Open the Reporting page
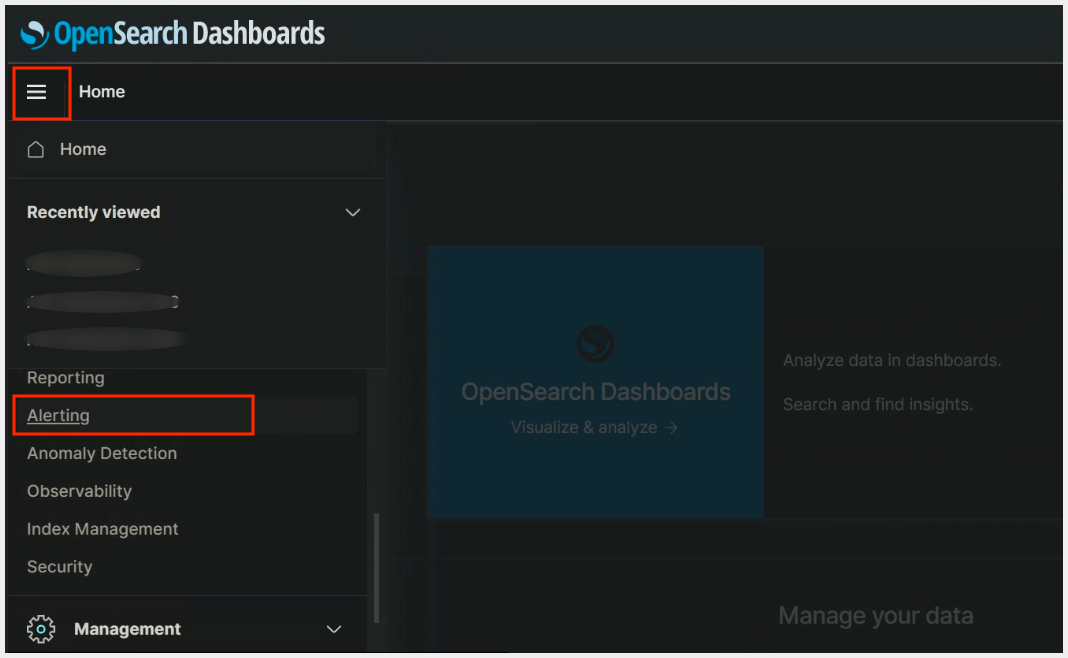The image size is (1068, 658). (65, 377)
